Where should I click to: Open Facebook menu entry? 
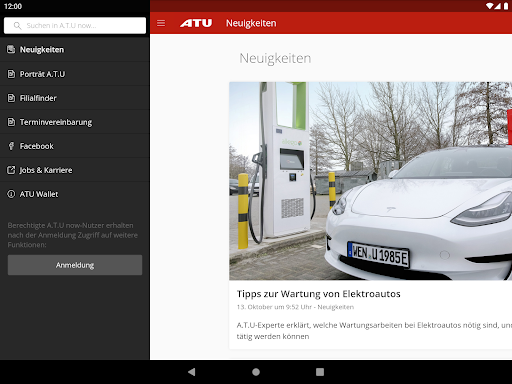click(75, 146)
